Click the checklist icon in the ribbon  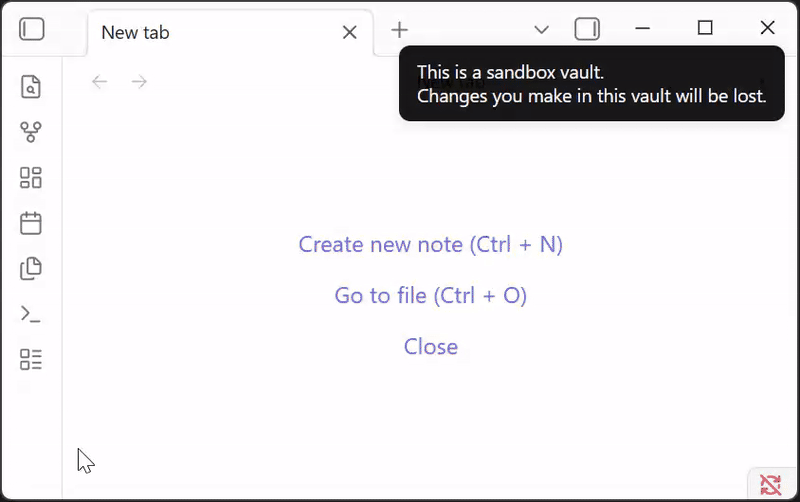31,359
